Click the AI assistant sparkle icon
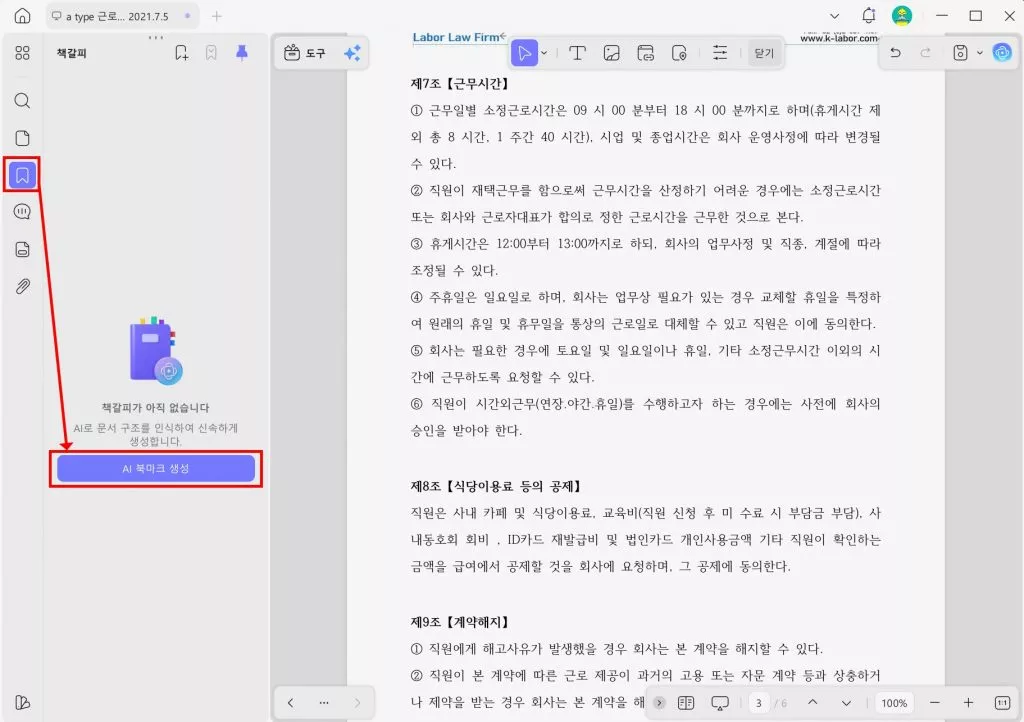This screenshot has width=1024, height=722. tap(352, 52)
